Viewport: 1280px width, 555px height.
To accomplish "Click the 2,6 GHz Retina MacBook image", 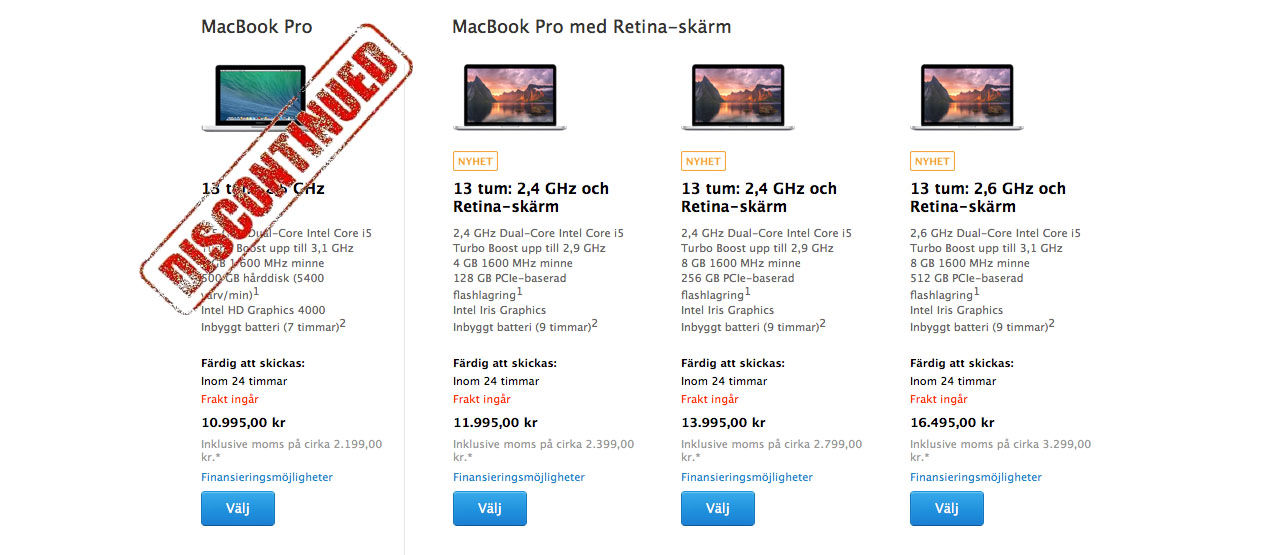I will pos(967,96).
